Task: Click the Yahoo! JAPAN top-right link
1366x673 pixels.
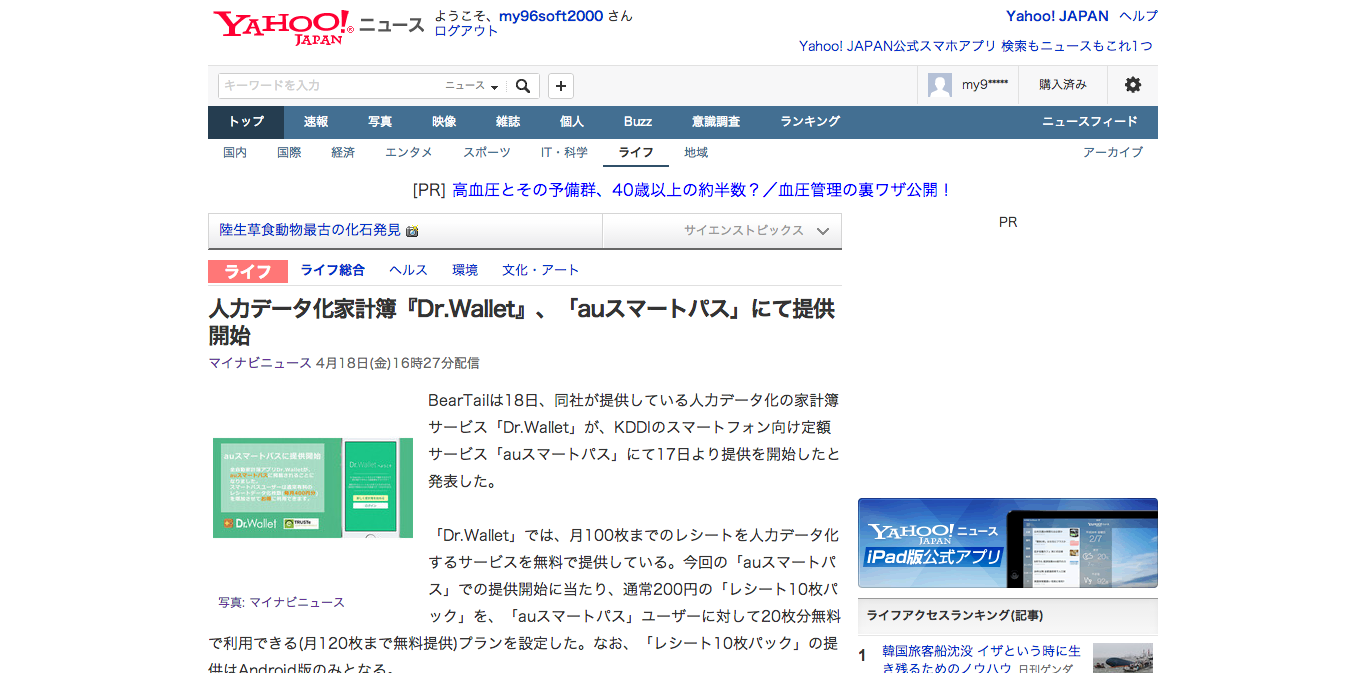Action: (x=1057, y=16)
